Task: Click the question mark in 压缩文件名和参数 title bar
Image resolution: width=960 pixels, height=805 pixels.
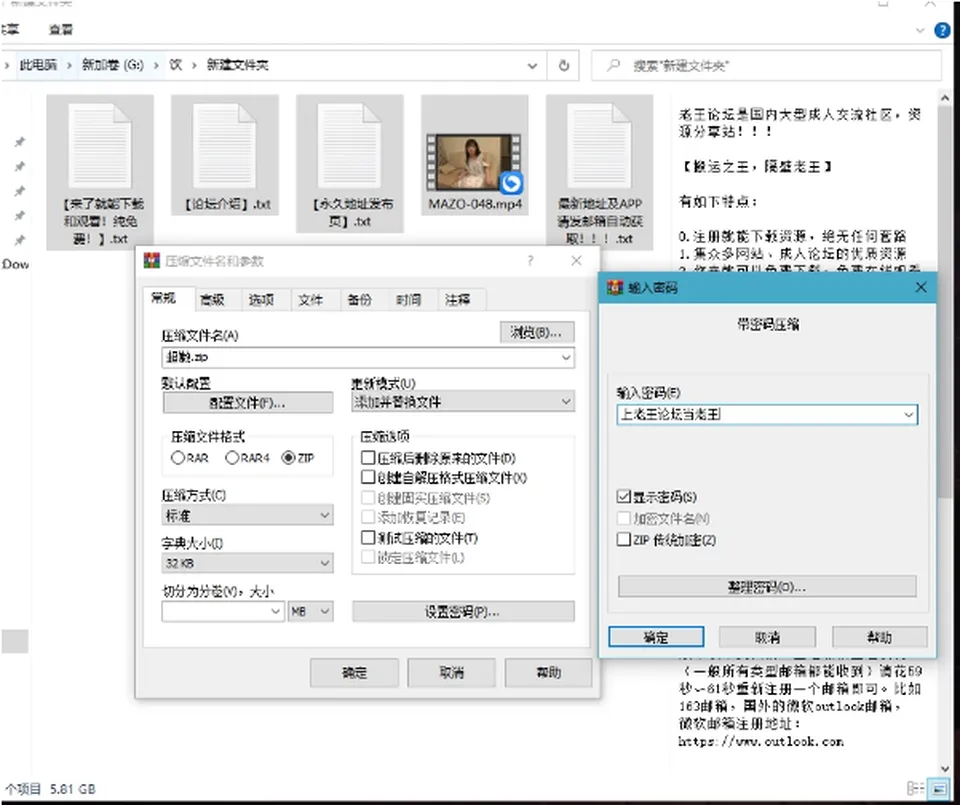Action: point(530,261)
